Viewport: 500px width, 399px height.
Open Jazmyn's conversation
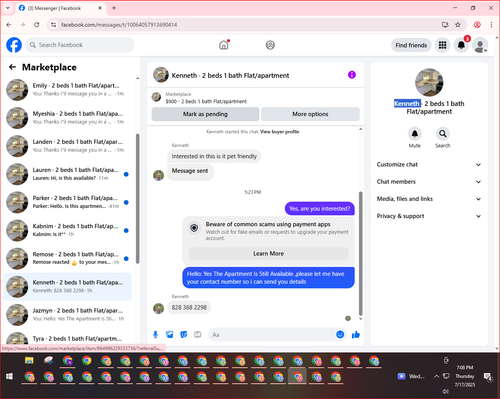[68, 314]
